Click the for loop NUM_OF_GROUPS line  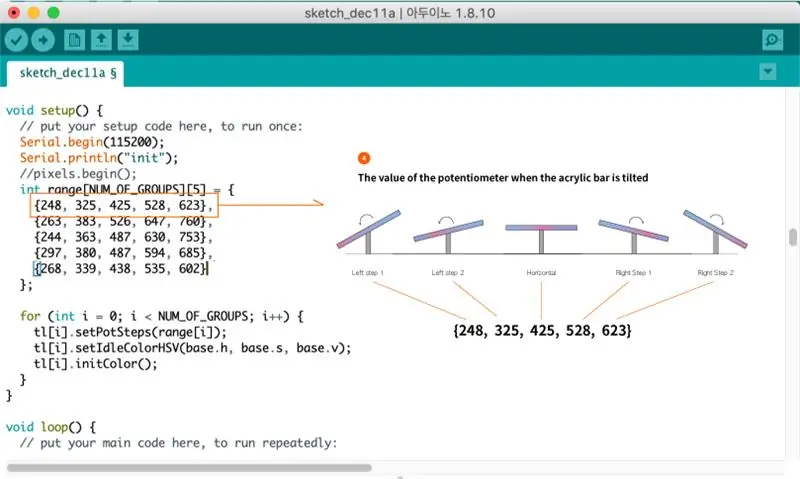tap(162, 316)
